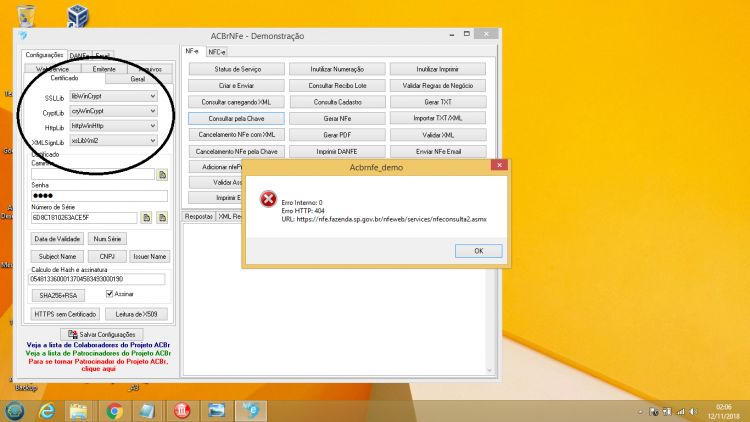Click Enviar NFe Email button
Viewport: 750px width, 422px height.
coord(438,151)
